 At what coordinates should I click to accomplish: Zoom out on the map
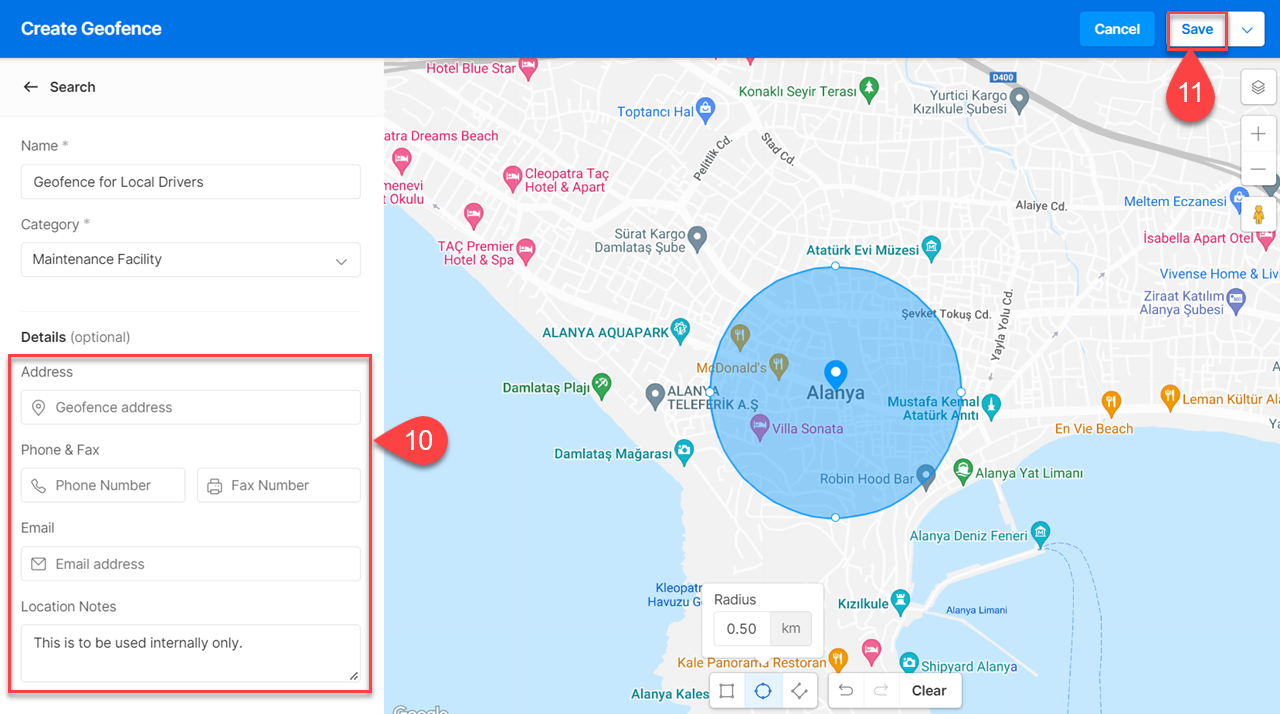(x=1258, y=168)
